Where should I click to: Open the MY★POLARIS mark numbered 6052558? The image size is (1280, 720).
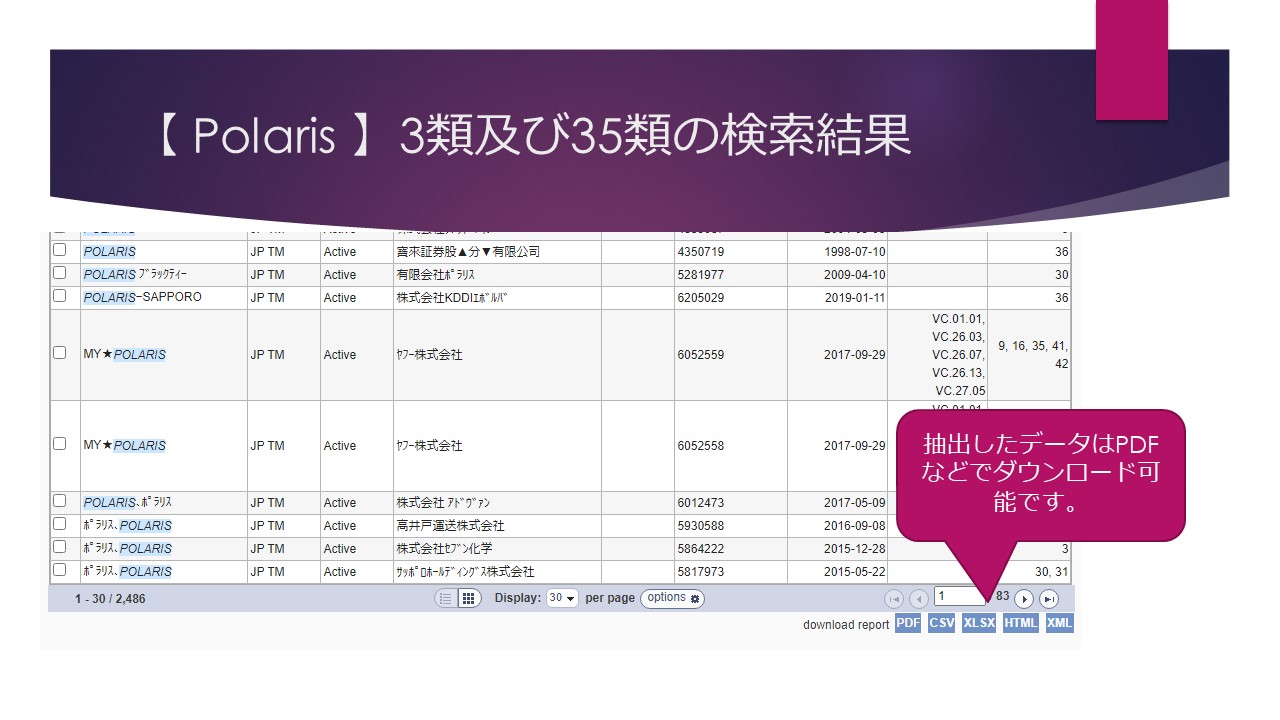tap(125, 446)
